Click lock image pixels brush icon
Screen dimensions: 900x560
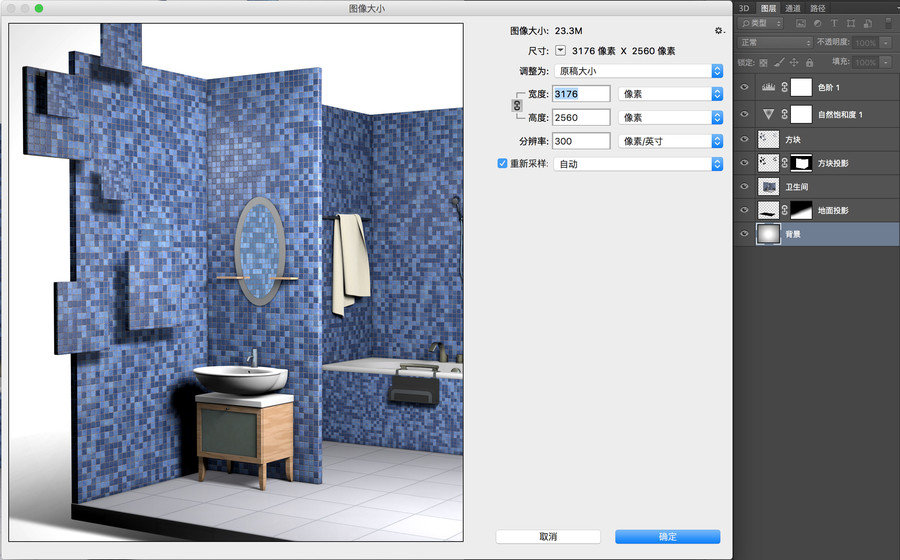pyautogui.click(x=779, y=63)
